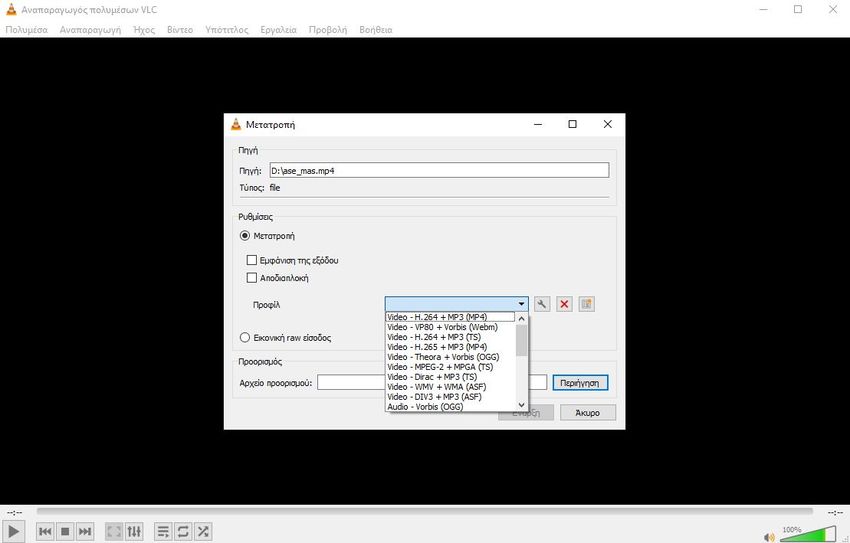850x543 pixels.
Task: Create a new profile icon
Action: pyautogui.click(x=586, y=304)
